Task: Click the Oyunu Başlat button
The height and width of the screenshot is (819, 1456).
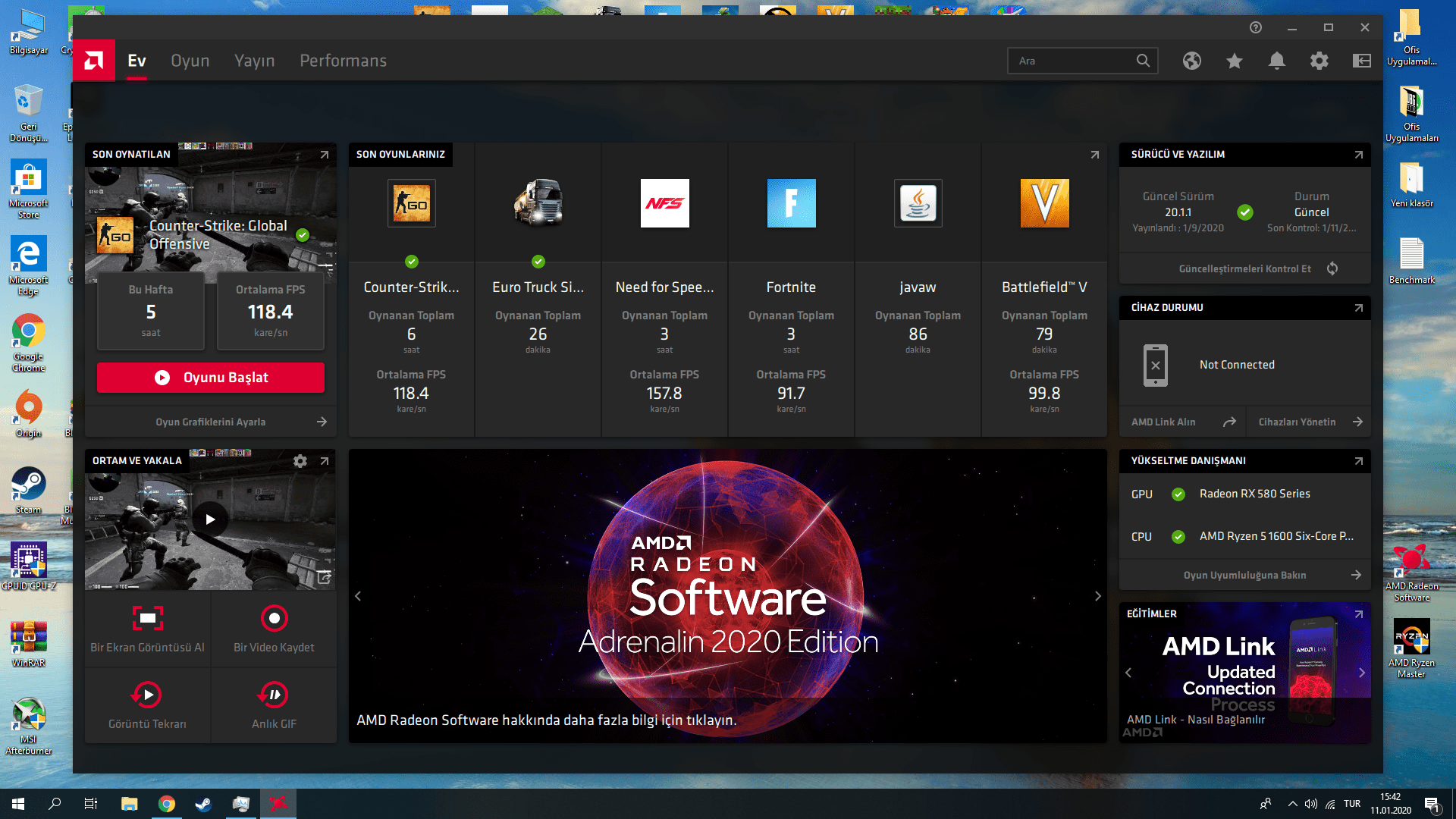Action: 211,378
